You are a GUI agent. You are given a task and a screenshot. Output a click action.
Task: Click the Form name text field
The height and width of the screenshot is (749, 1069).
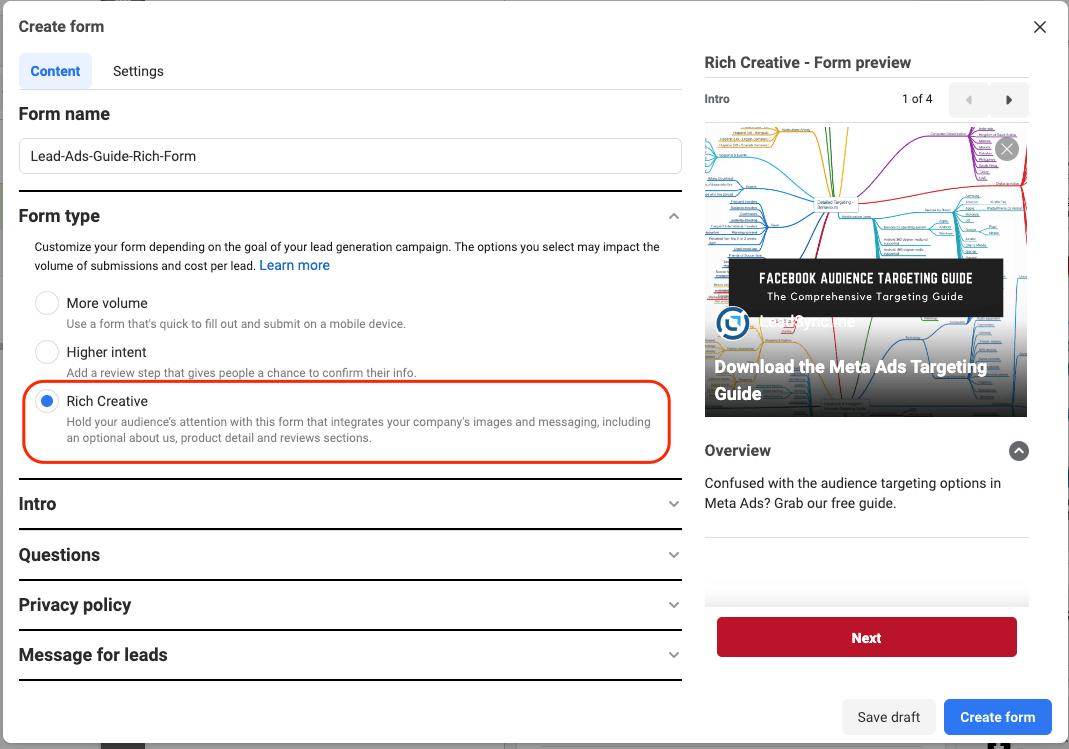(x=350, y=156)
